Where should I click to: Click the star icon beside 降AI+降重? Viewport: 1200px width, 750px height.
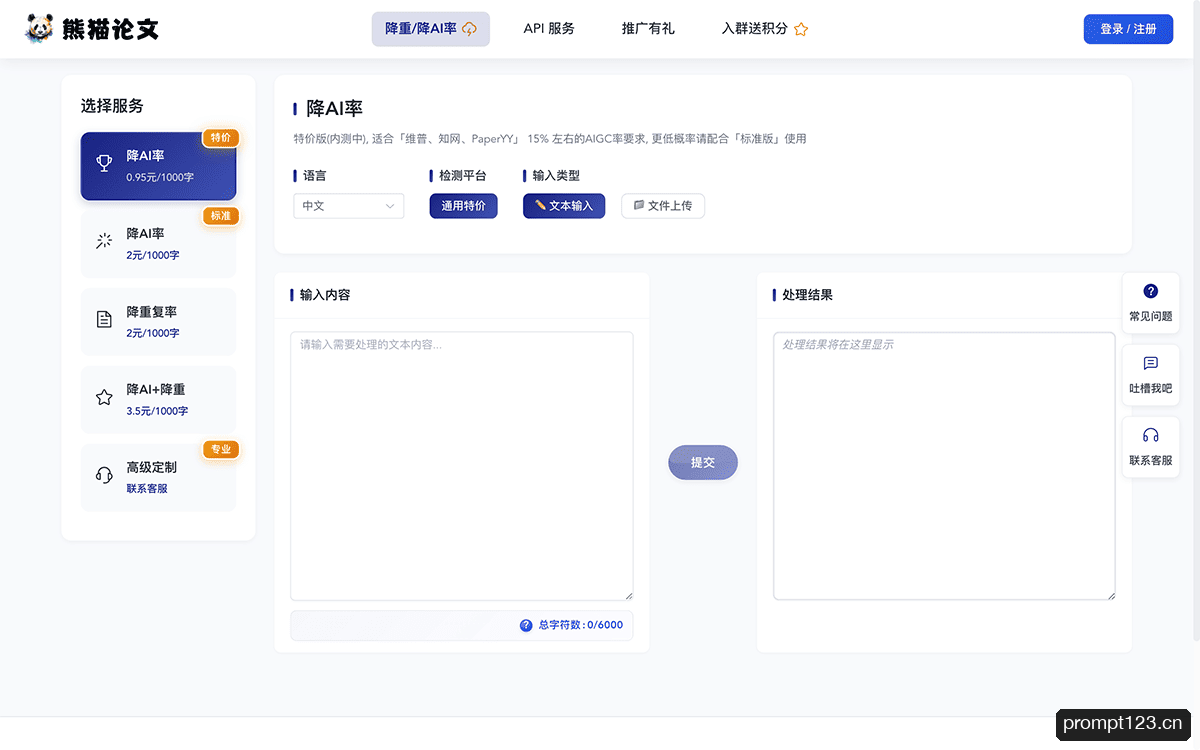tap(104, 397)
